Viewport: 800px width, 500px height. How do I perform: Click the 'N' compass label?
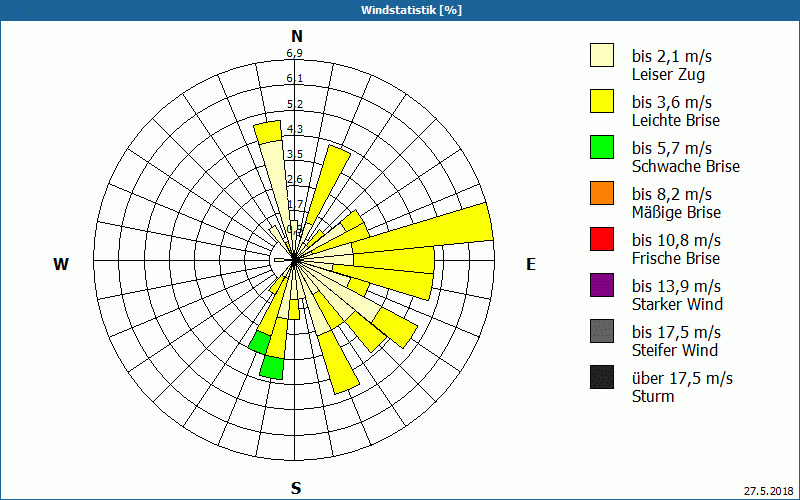click(297, 36)
